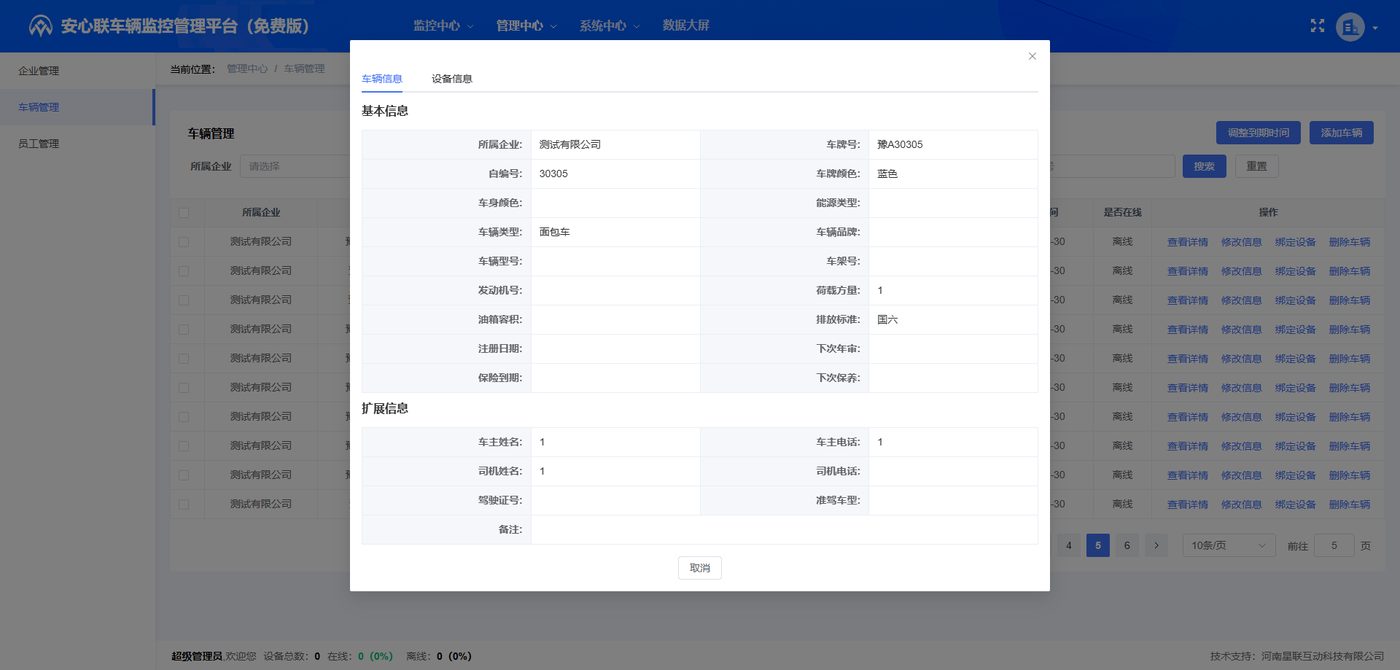Viewport: 1400px width, 670px height.
Task: Click the 搜索 button
Action: (x=1204, y=166)
